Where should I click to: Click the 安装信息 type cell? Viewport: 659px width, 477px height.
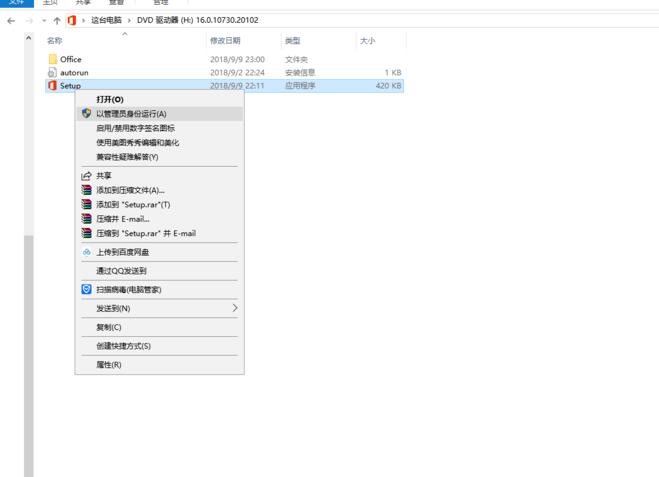(300, 73)
